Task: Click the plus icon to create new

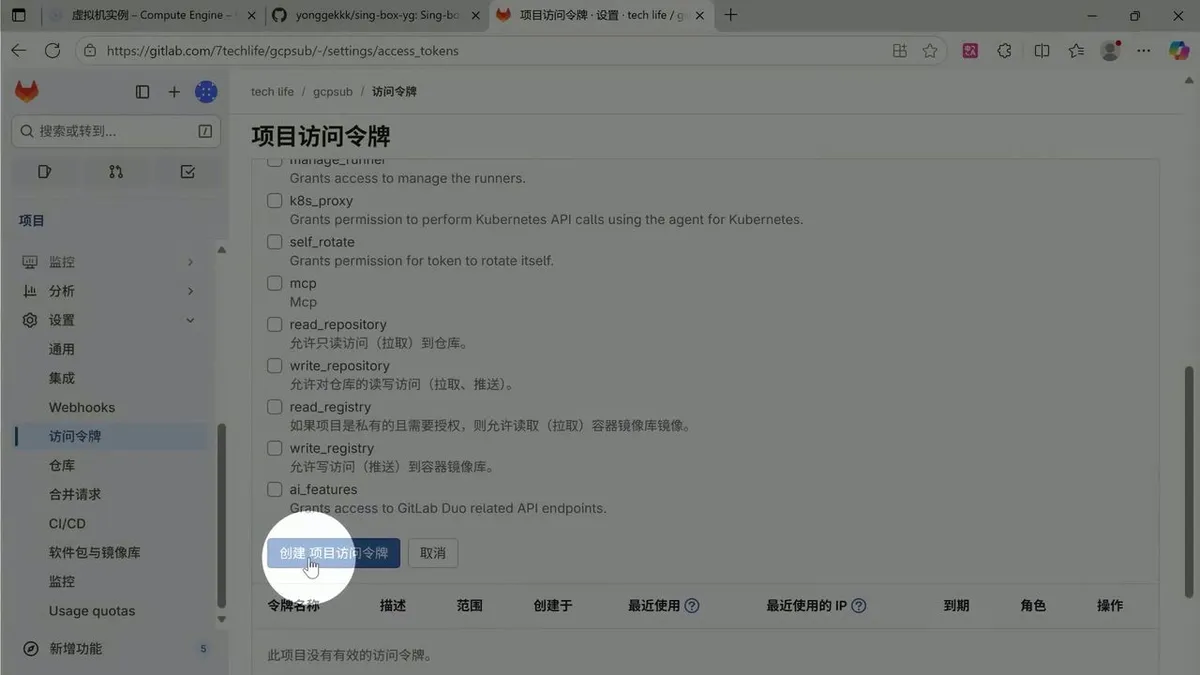Action: coord(174,90)
